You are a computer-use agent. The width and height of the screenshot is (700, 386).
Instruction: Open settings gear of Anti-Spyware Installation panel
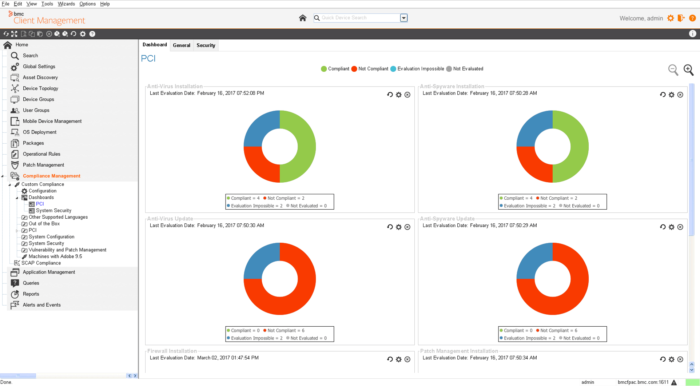pyautogui.click(x=671, y=95)
